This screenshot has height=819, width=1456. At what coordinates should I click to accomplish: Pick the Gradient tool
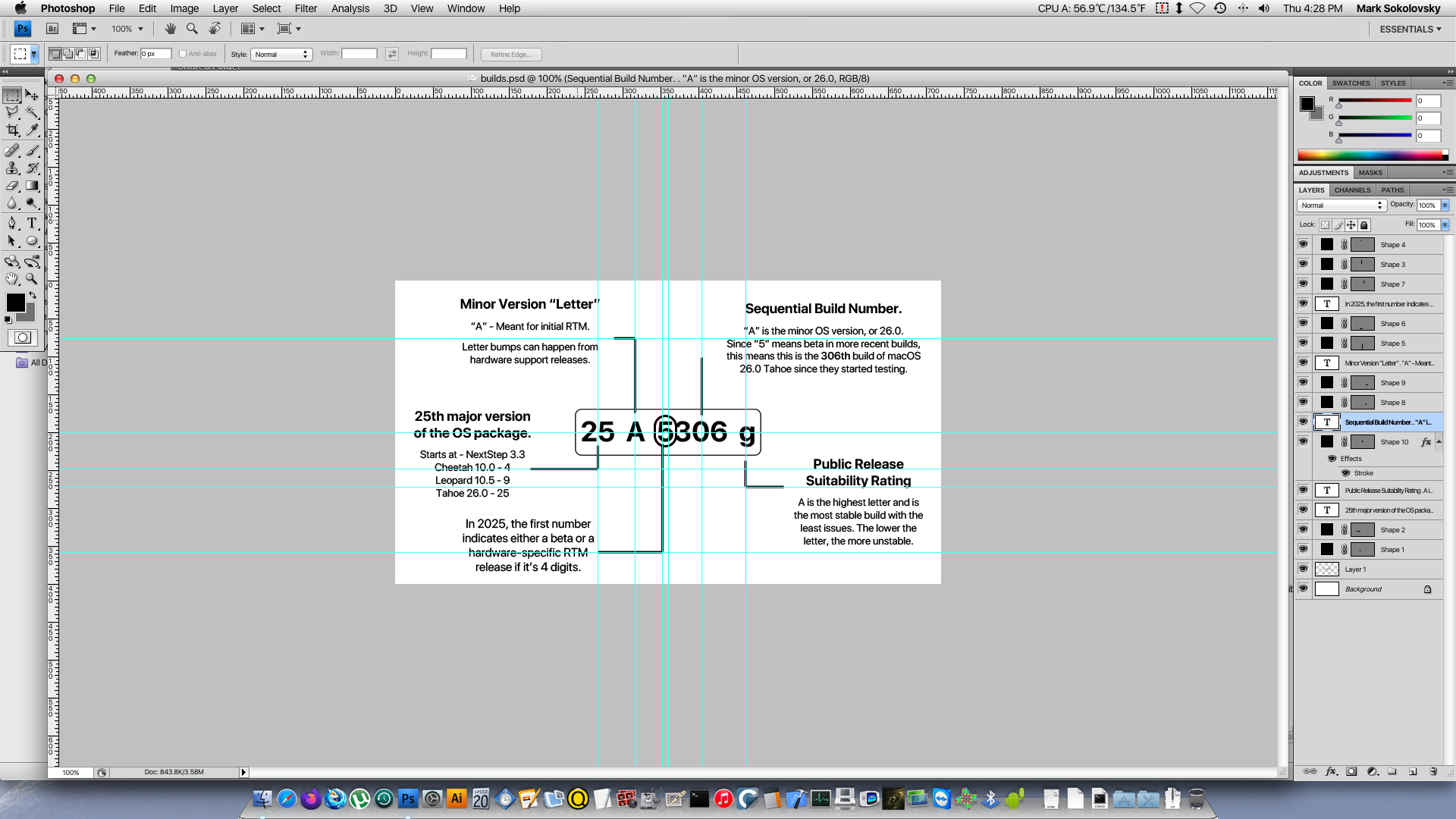[x=32, y=186]
